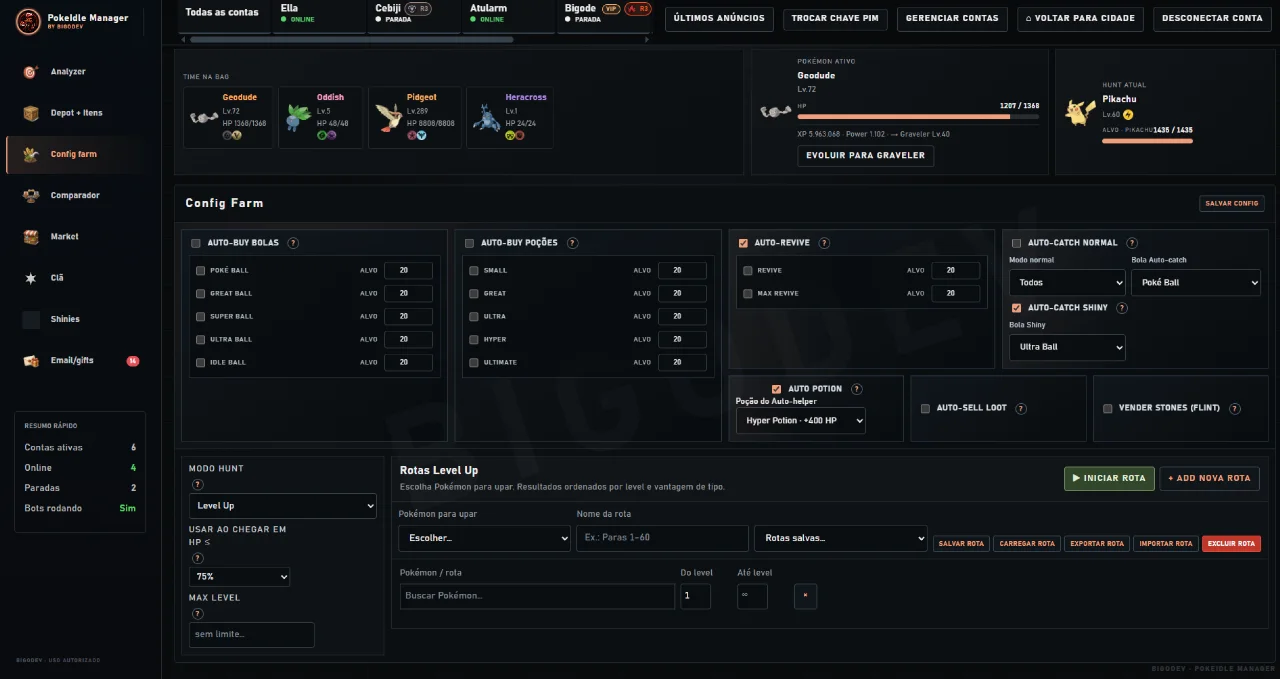
Task: Open help icon beside Auto-sell Loot
Action: pyautogui.click(x=1020, y=408)
